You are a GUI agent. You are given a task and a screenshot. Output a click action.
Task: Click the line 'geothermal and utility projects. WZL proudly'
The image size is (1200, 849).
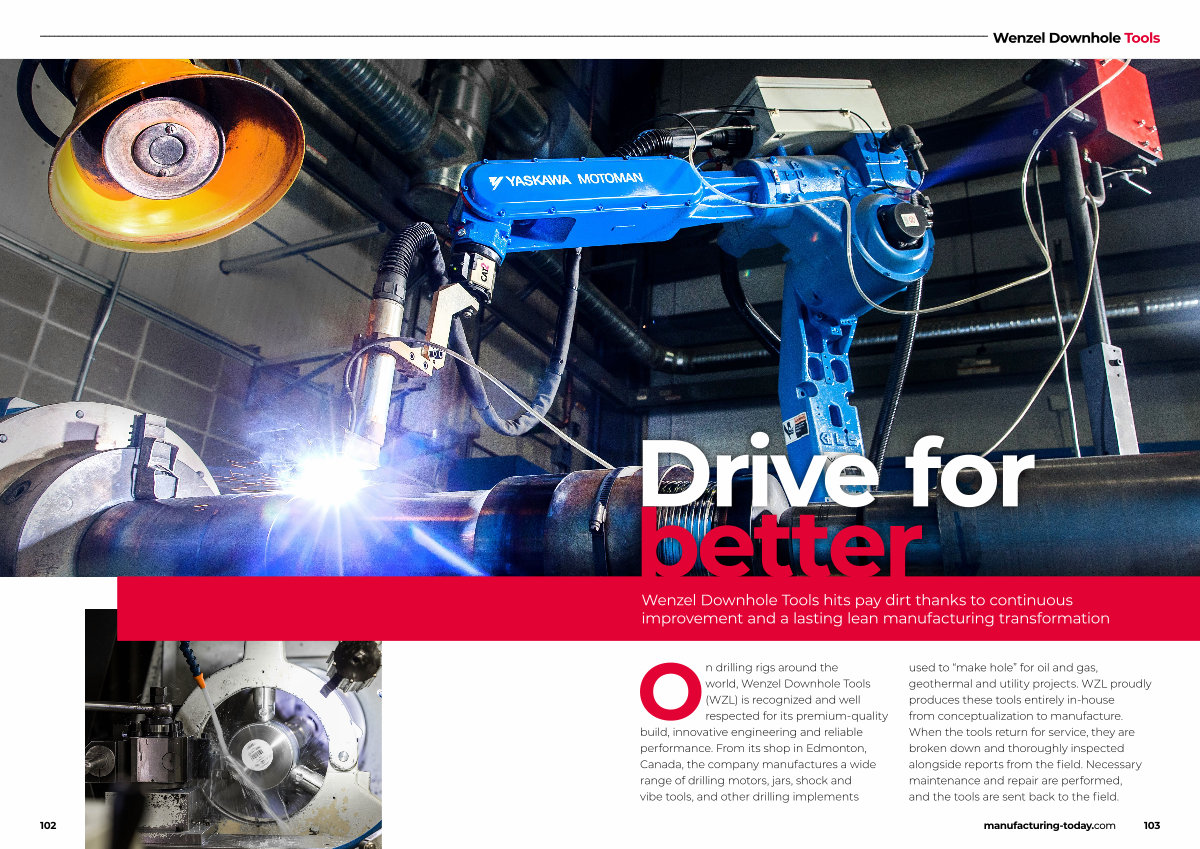1030,684
